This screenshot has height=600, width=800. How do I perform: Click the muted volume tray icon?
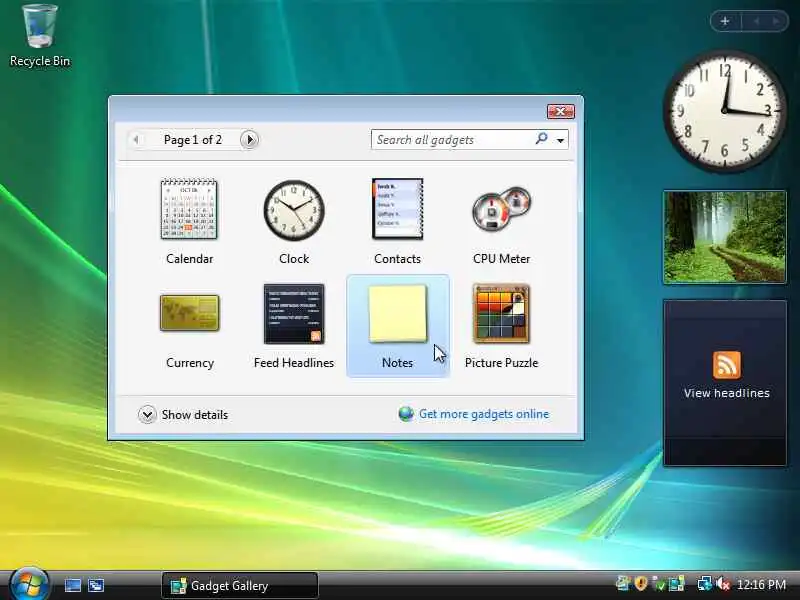click(723, 584)
